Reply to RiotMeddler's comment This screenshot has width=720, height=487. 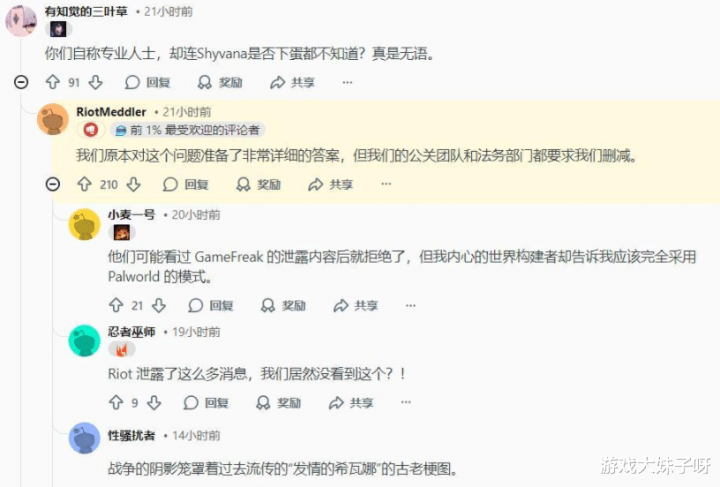186,184
